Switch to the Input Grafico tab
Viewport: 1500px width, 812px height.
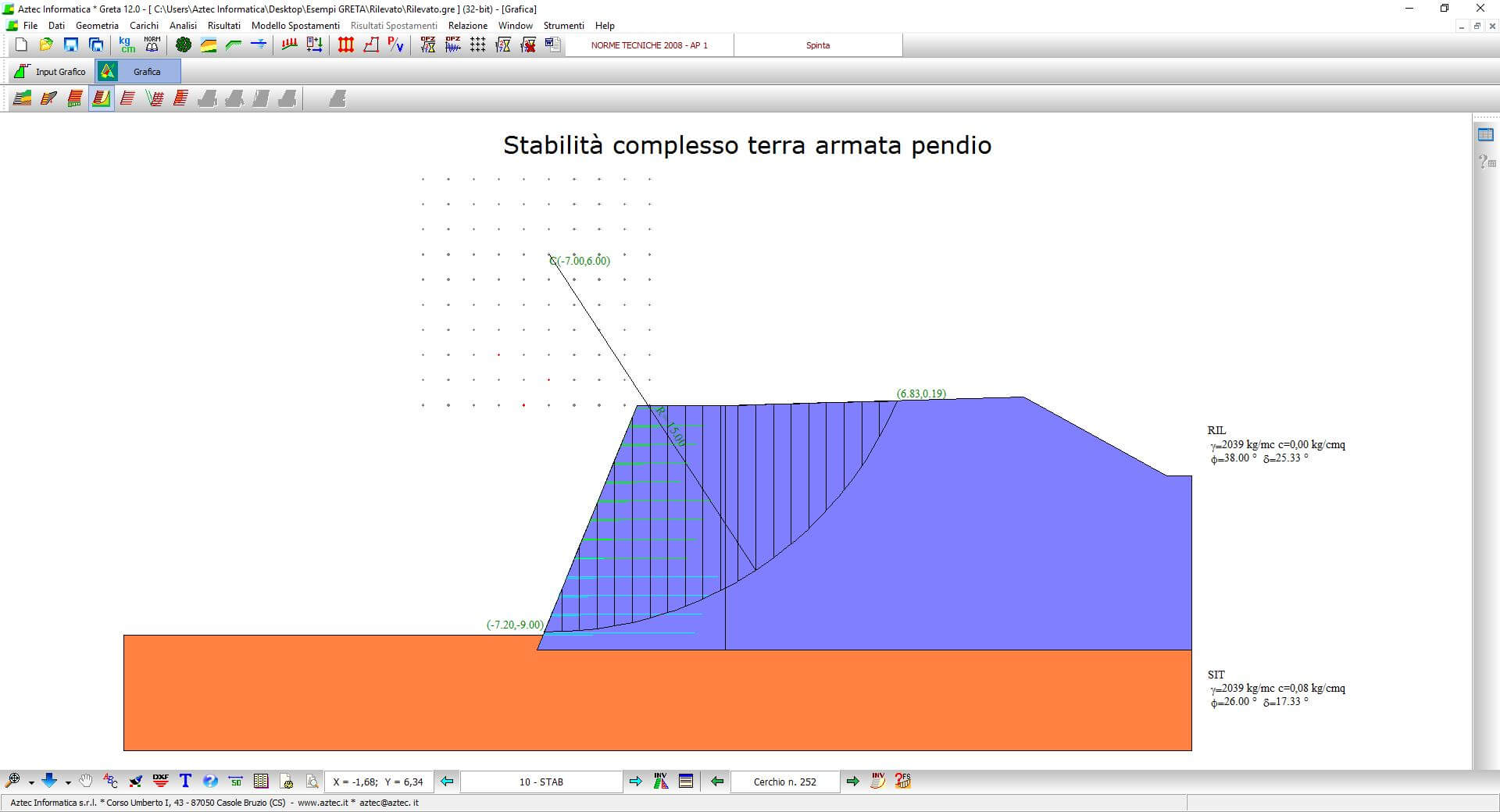(51, 72)
